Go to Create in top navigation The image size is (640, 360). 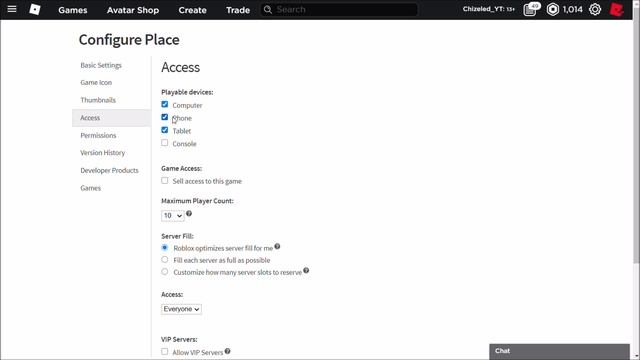coord(192,10)
